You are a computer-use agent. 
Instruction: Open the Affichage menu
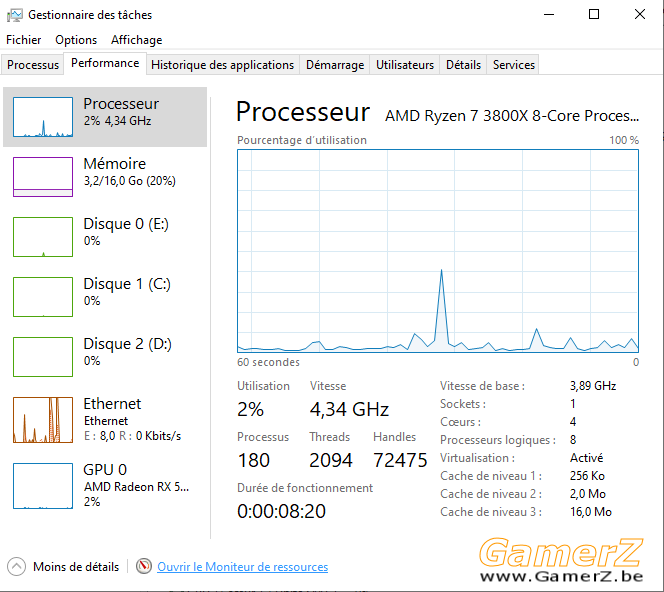[136, 40]
